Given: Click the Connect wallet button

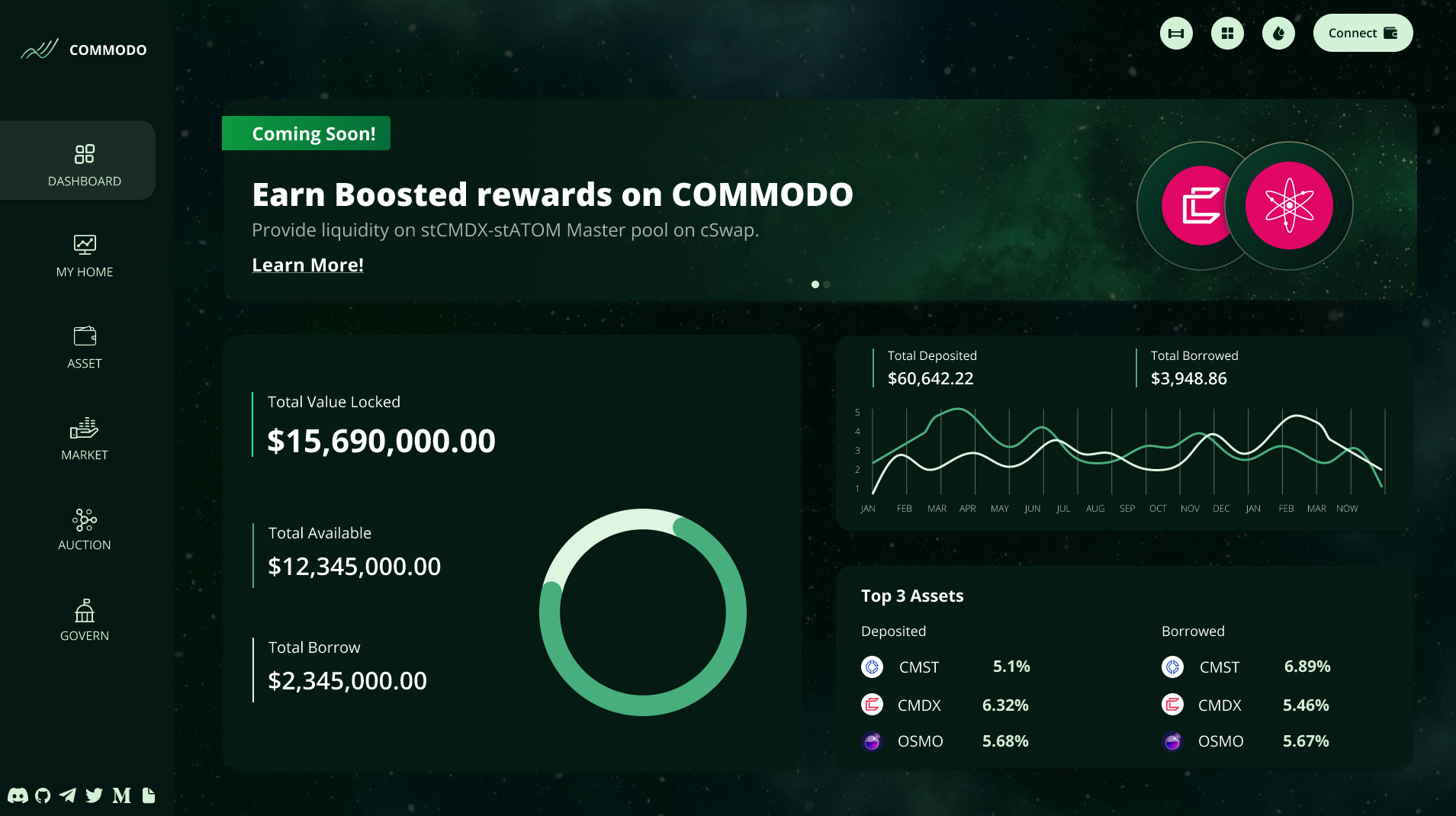Looking at the screenshot, I should point(1362,33).
